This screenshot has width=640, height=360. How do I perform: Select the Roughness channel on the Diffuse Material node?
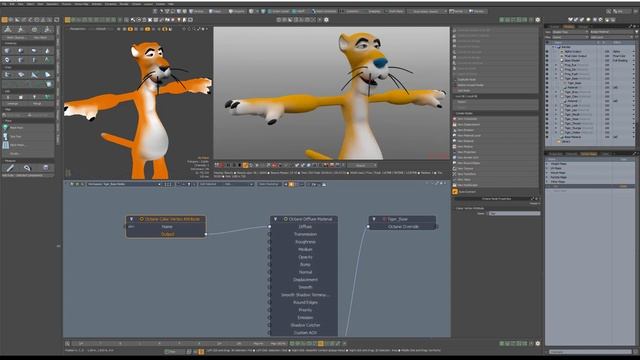point(305,242)
